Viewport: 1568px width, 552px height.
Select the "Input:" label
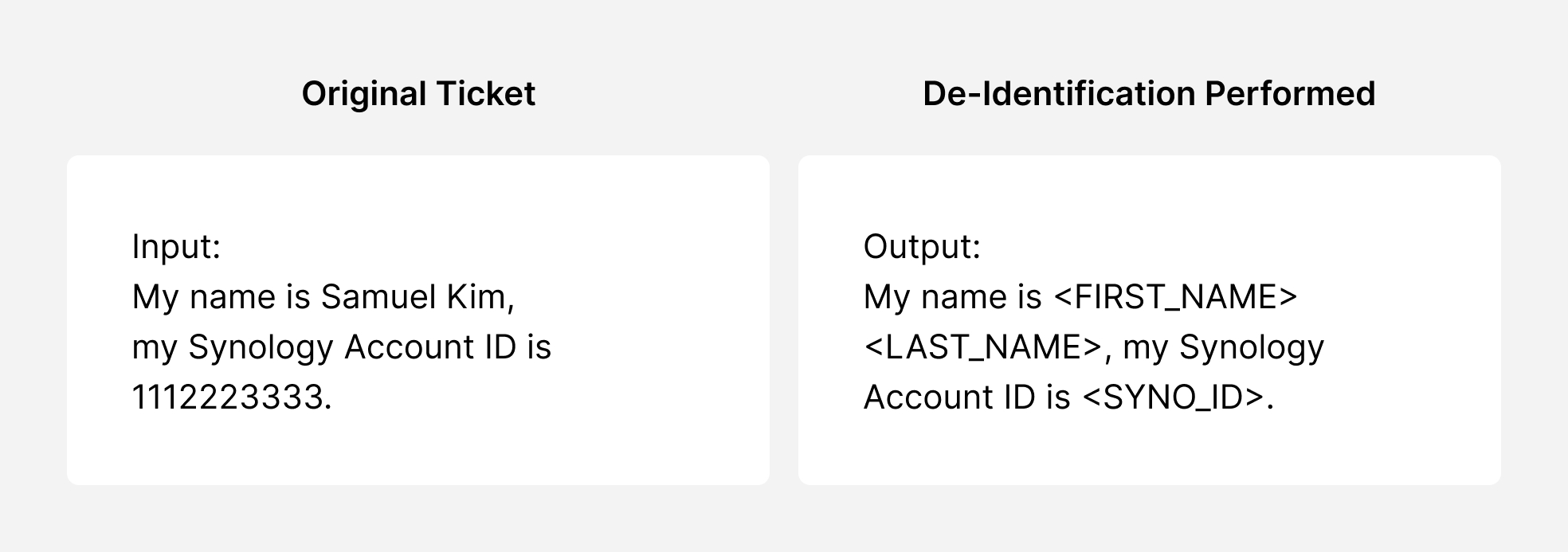176,247
